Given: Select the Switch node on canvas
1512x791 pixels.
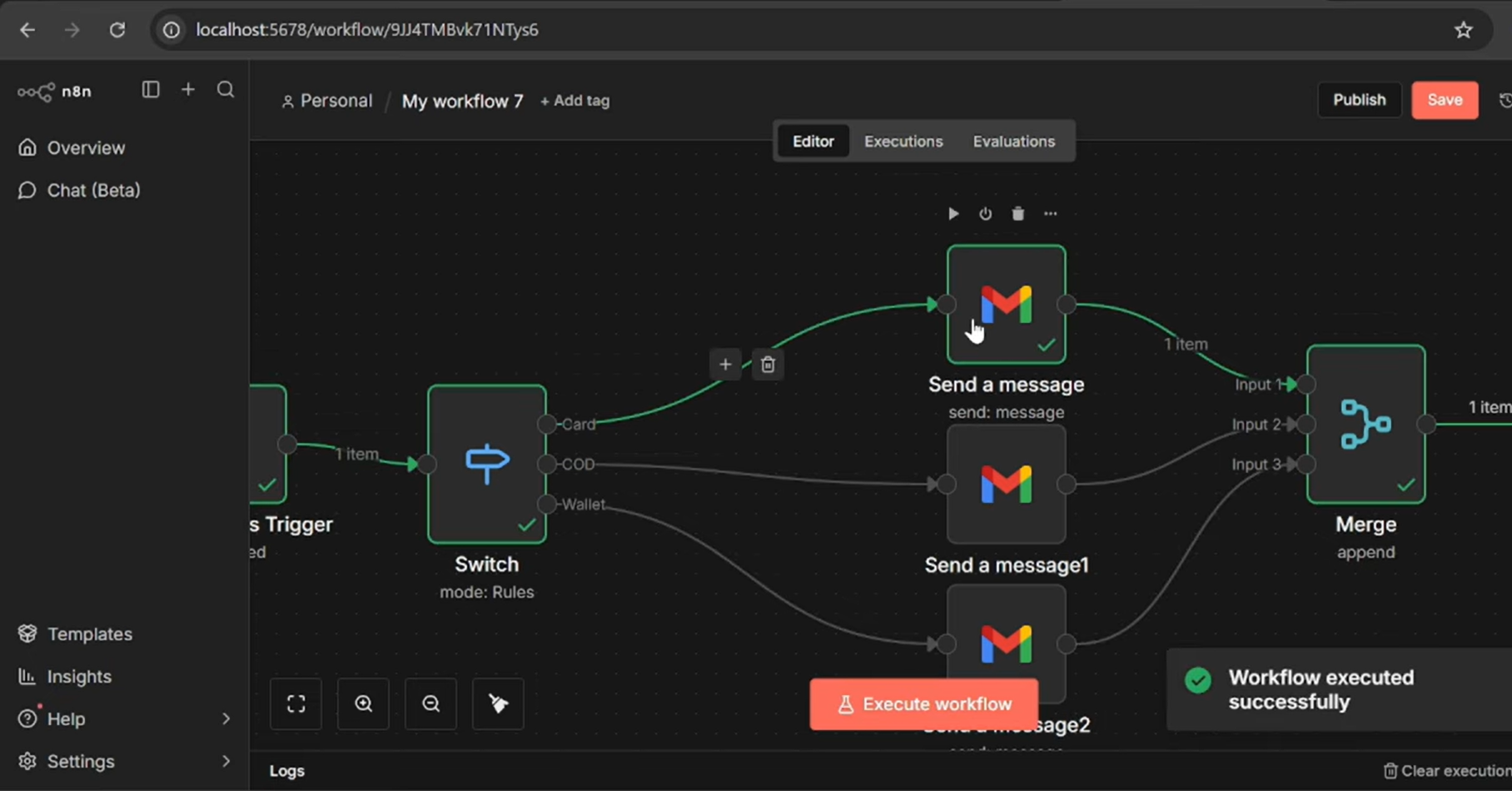Looking at the screenshot, I should click(487, 464).
